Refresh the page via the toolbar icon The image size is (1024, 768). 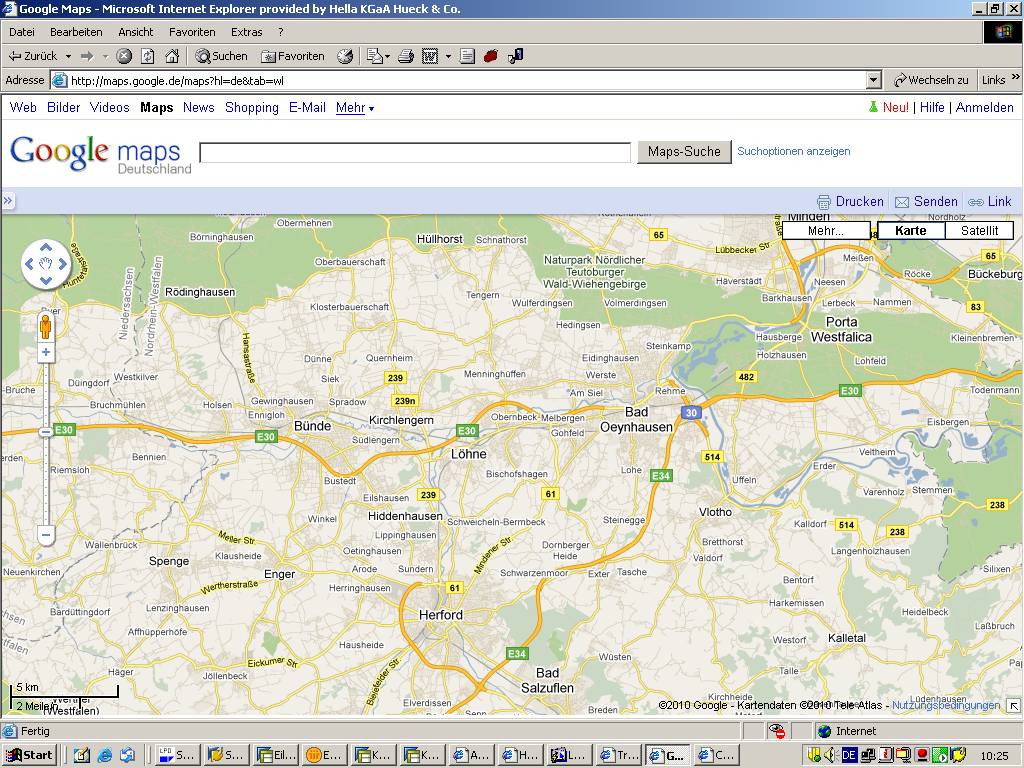[148, 56]
